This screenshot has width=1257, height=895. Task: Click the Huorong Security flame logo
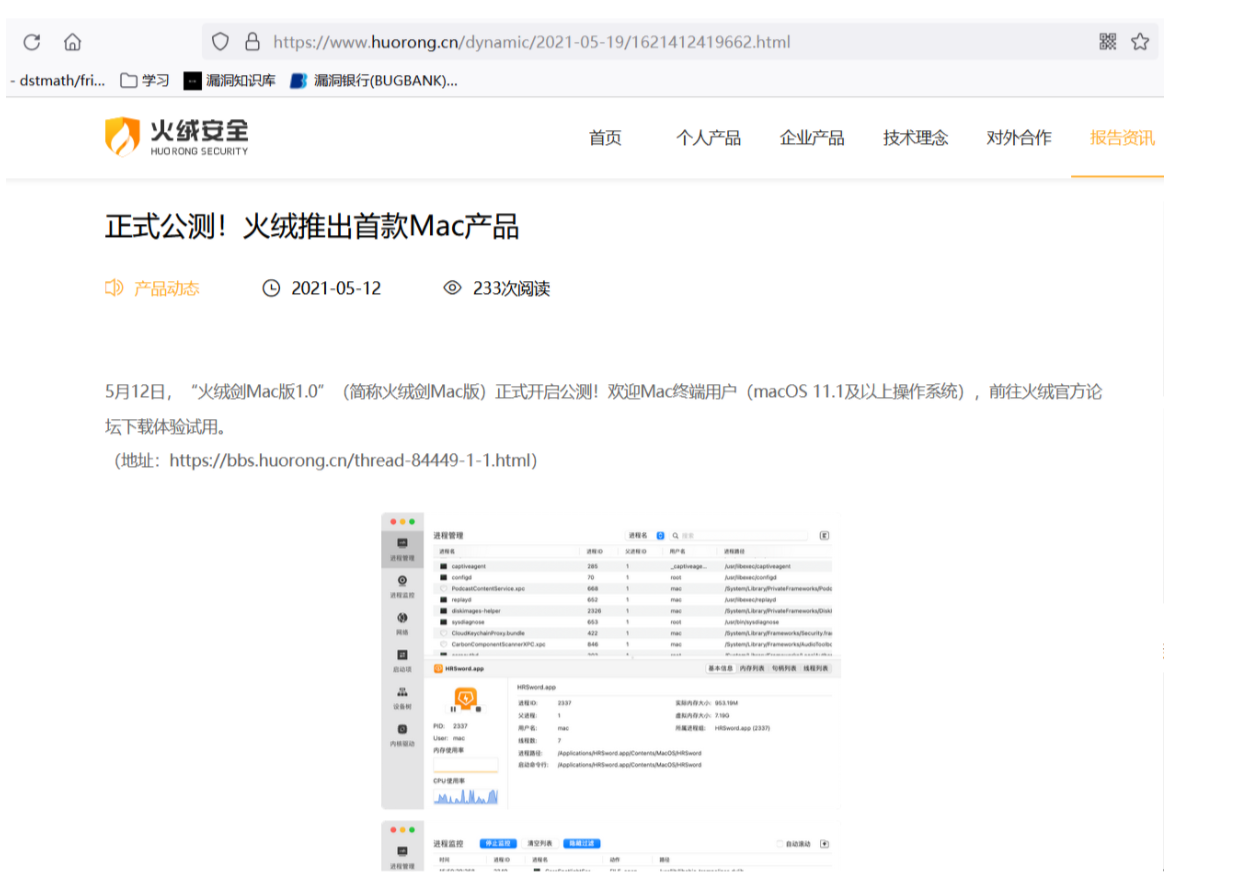point(122,135)
